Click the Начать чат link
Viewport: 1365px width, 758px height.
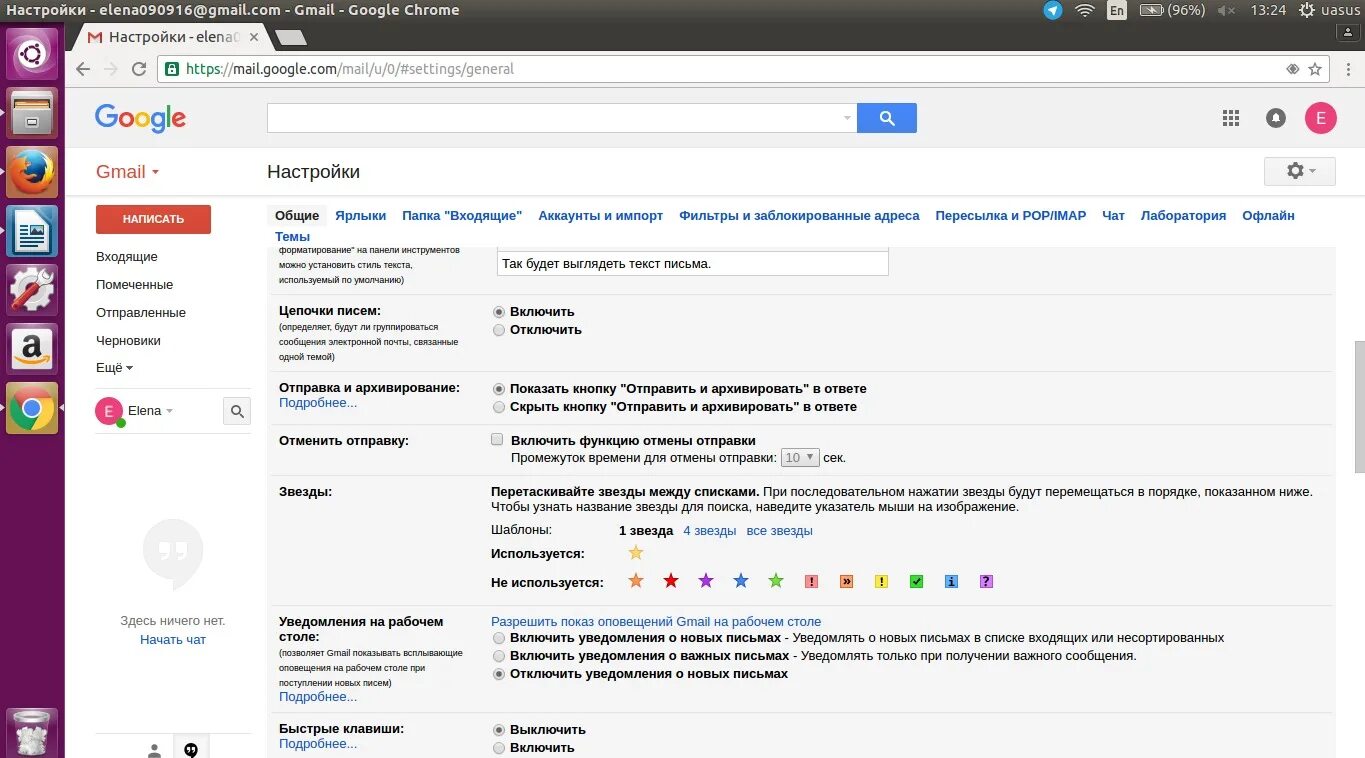173,640
